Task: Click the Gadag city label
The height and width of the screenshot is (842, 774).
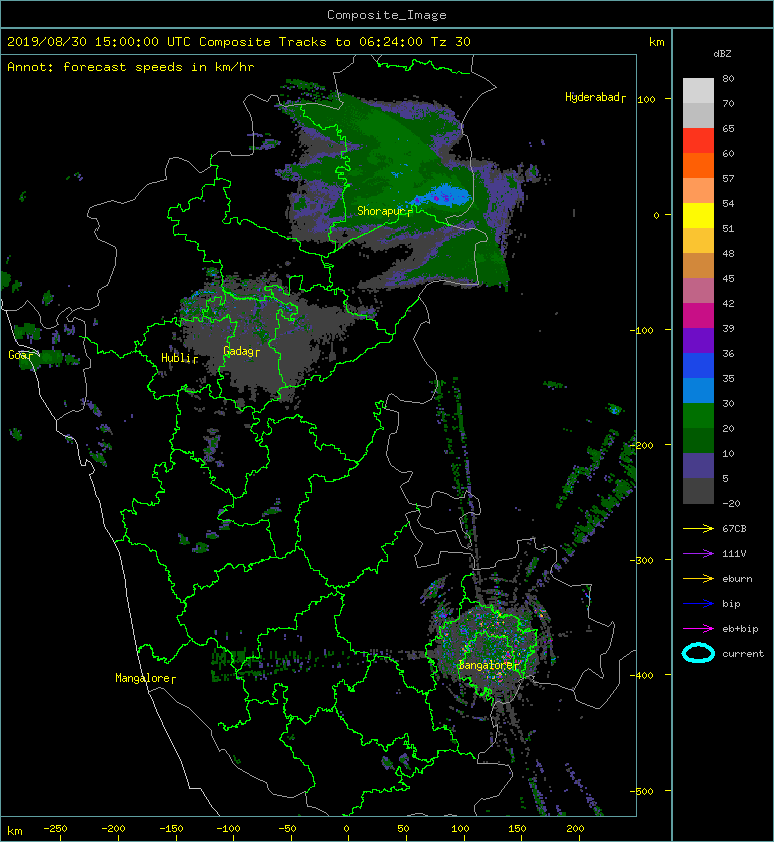Action: [x=241, y=352]
